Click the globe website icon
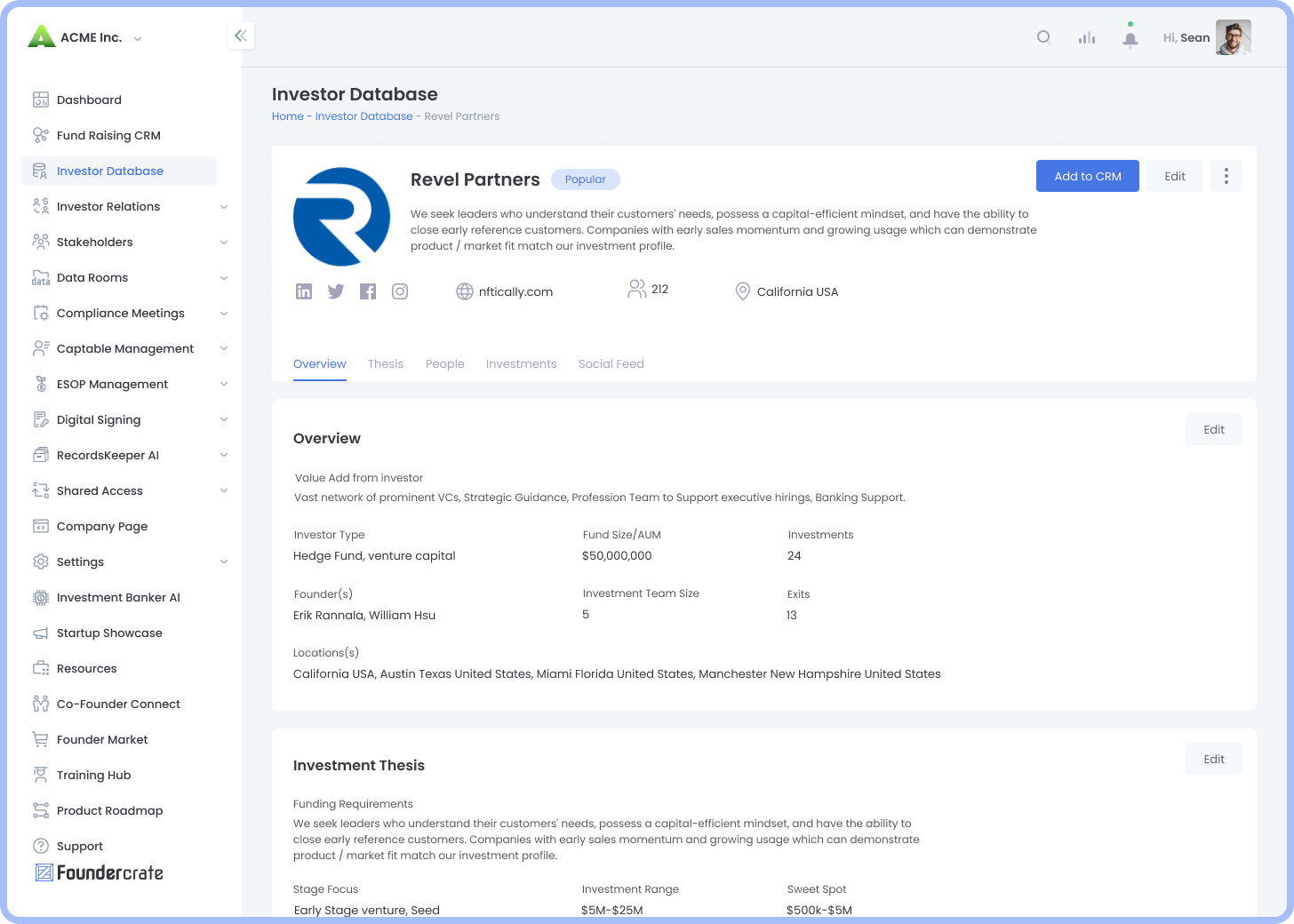 (465, 291)
